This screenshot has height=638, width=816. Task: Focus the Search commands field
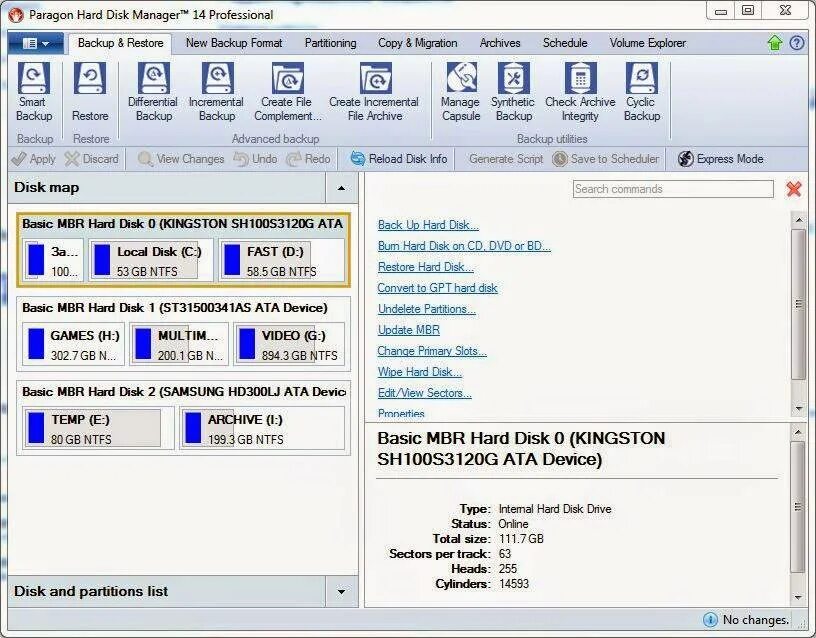coord(673,189)
